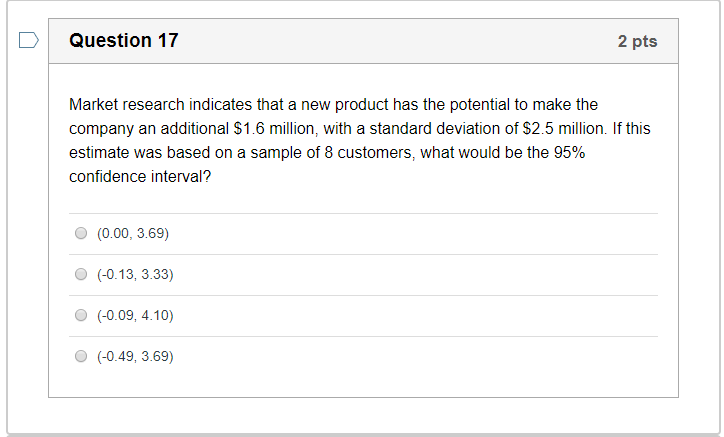Click the answer label text (-0.49, 3.69)
724x437 pixels.
[x=135, y=356]
